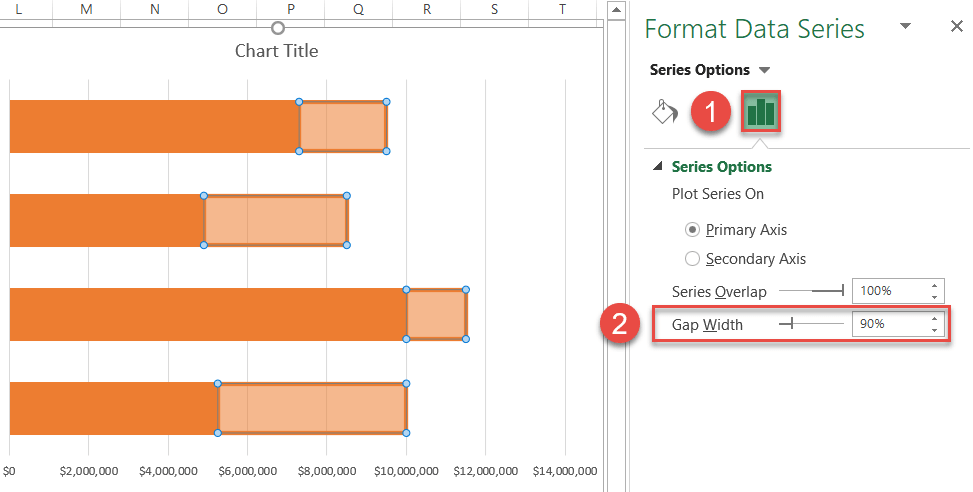The image size is (973, 492).
Task: Click the light orange segment of top bar
Action: 343,127
